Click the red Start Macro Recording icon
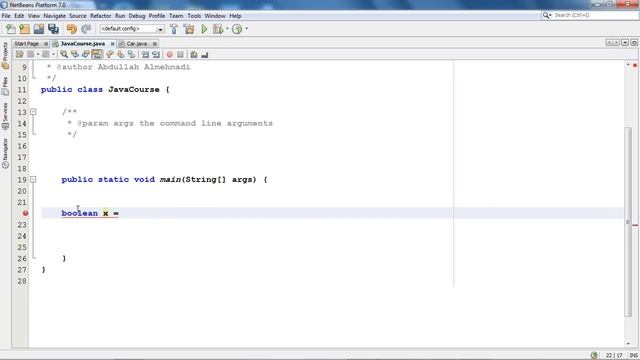The width and height of the screenshot is (640, 360). click(169, 54)
